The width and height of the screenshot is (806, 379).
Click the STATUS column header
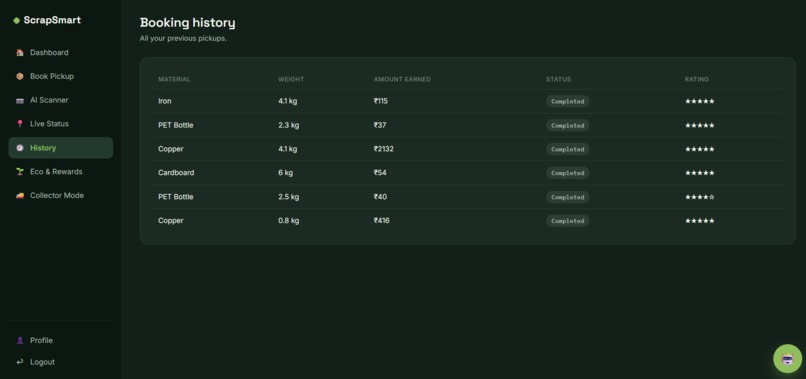pos(558,79)
